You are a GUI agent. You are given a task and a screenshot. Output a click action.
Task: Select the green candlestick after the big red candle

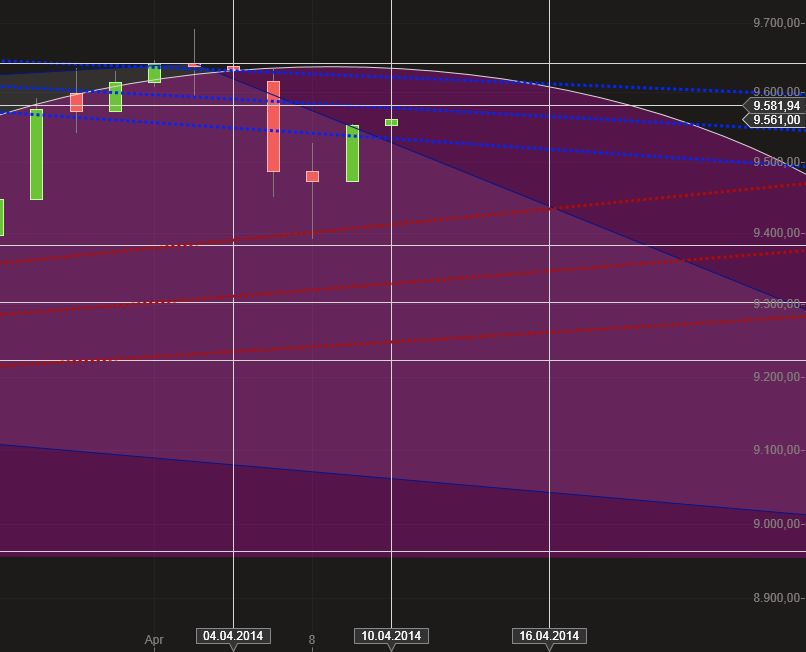pyautogui.click(x=352, y=155)
